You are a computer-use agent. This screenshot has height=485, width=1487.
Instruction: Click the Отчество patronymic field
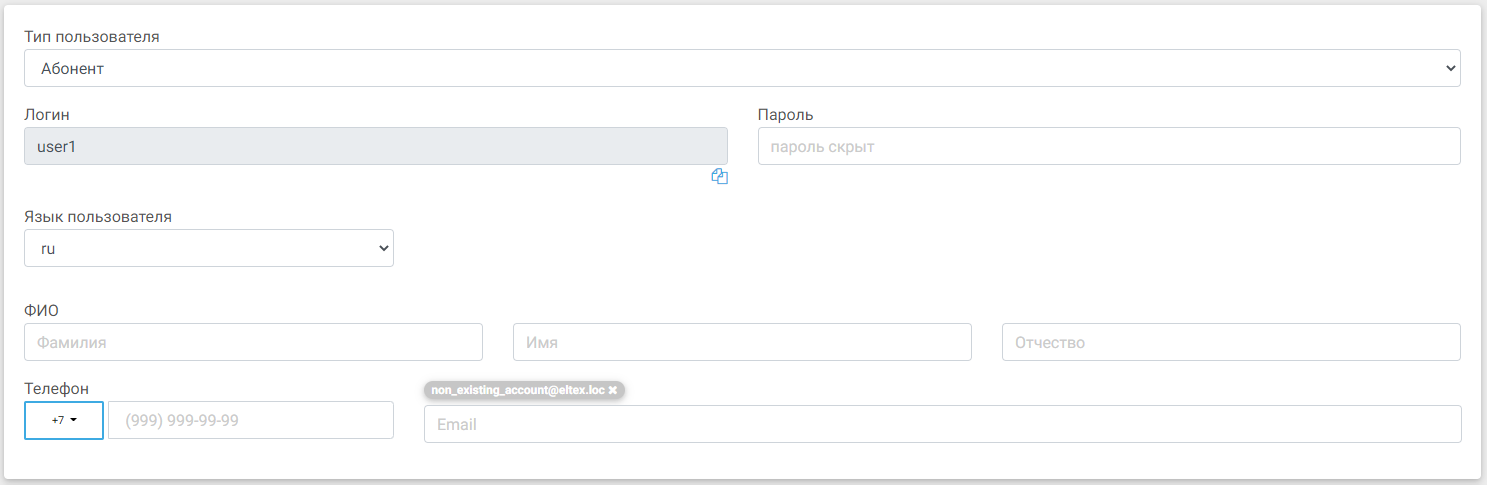[x=1230, y=342]
